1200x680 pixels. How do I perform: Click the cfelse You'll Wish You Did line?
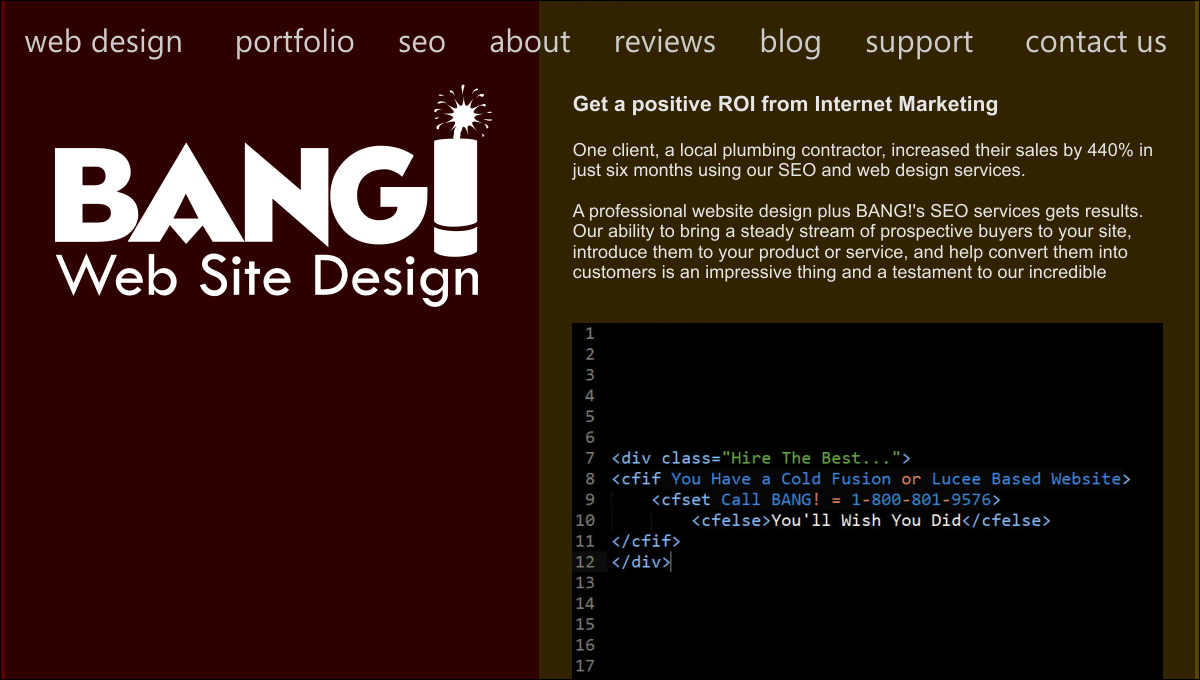pyautogui.click(x=871, y=521)
